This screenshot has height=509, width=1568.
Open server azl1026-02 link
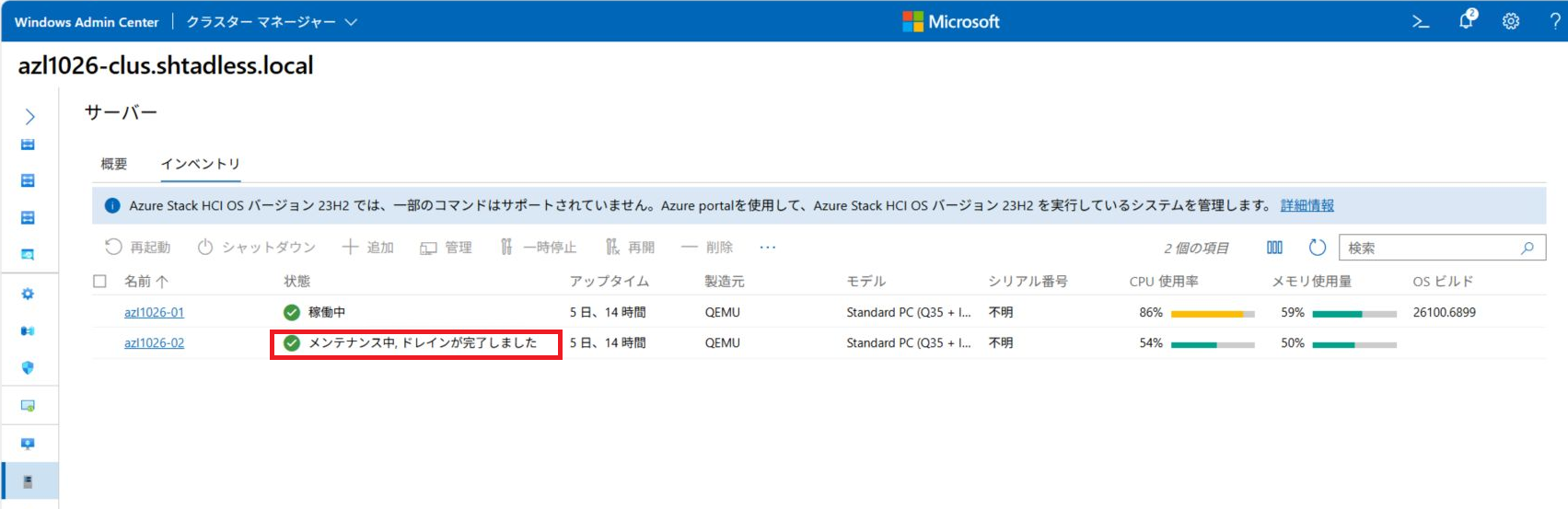[154, 342]
